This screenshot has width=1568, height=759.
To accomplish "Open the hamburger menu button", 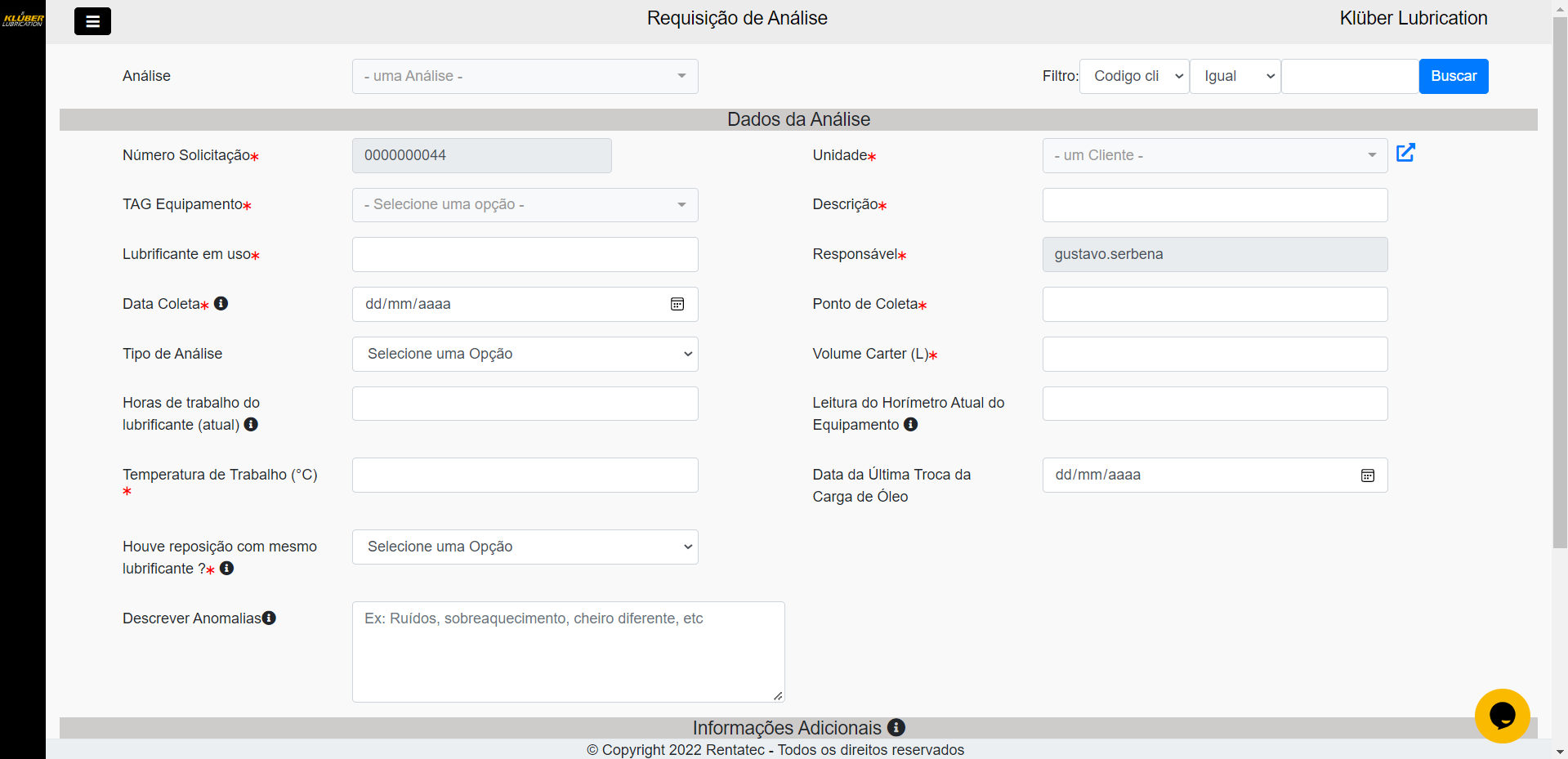I will pyautogui.click(x=92, y=21).
